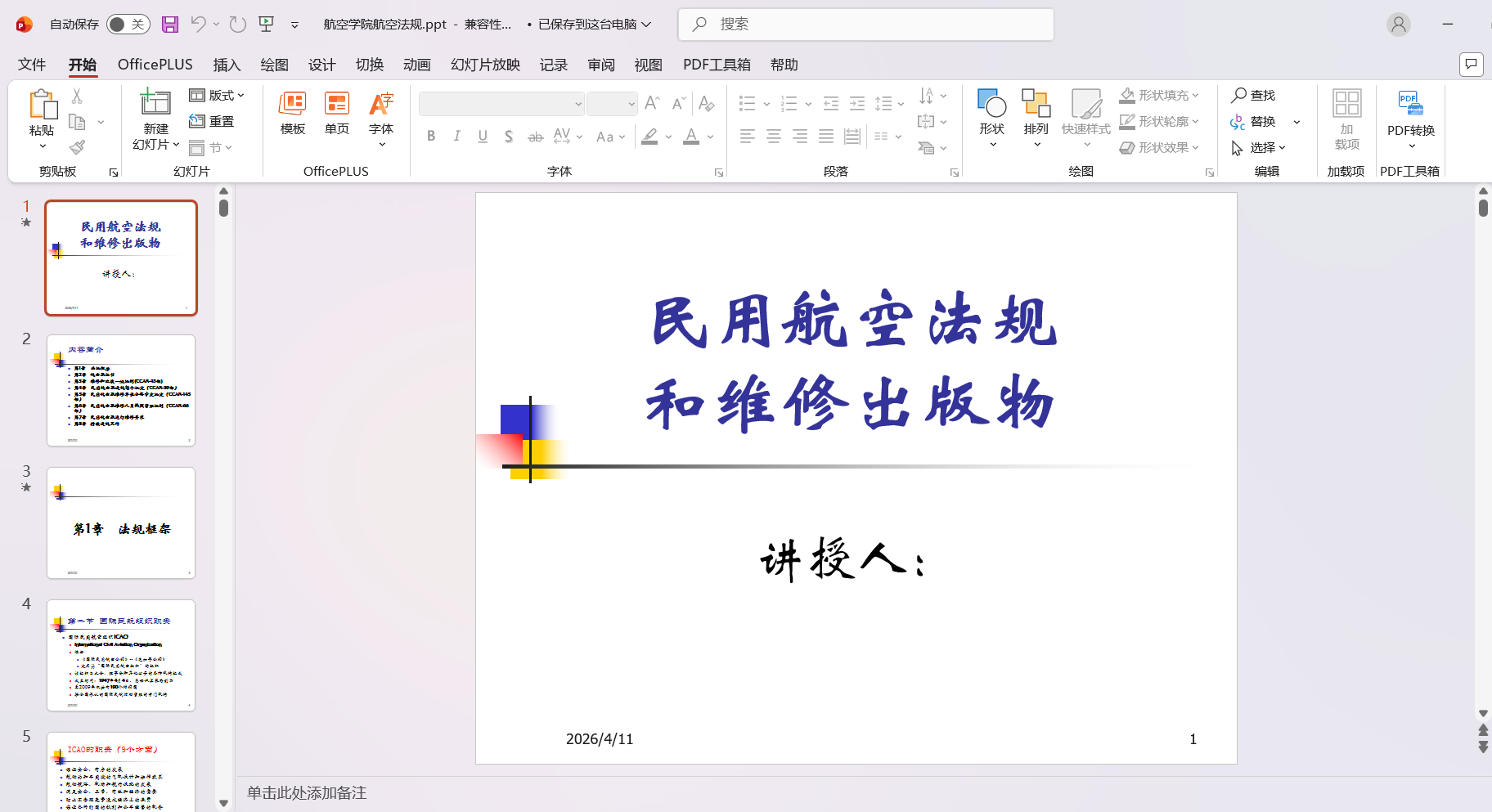Decrease list indent level icon
Screen dimensions: 1492x812
(x=831, y=104)
